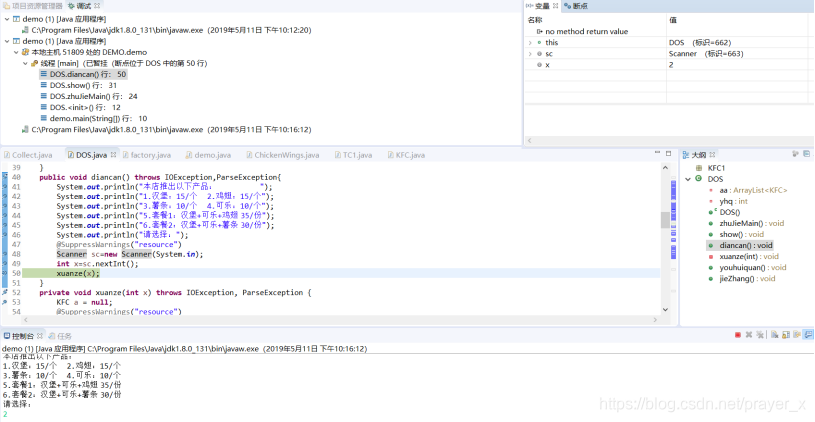Collapse the second demo (1) launch node
815x422 pixels.
[x=7, y=41]
